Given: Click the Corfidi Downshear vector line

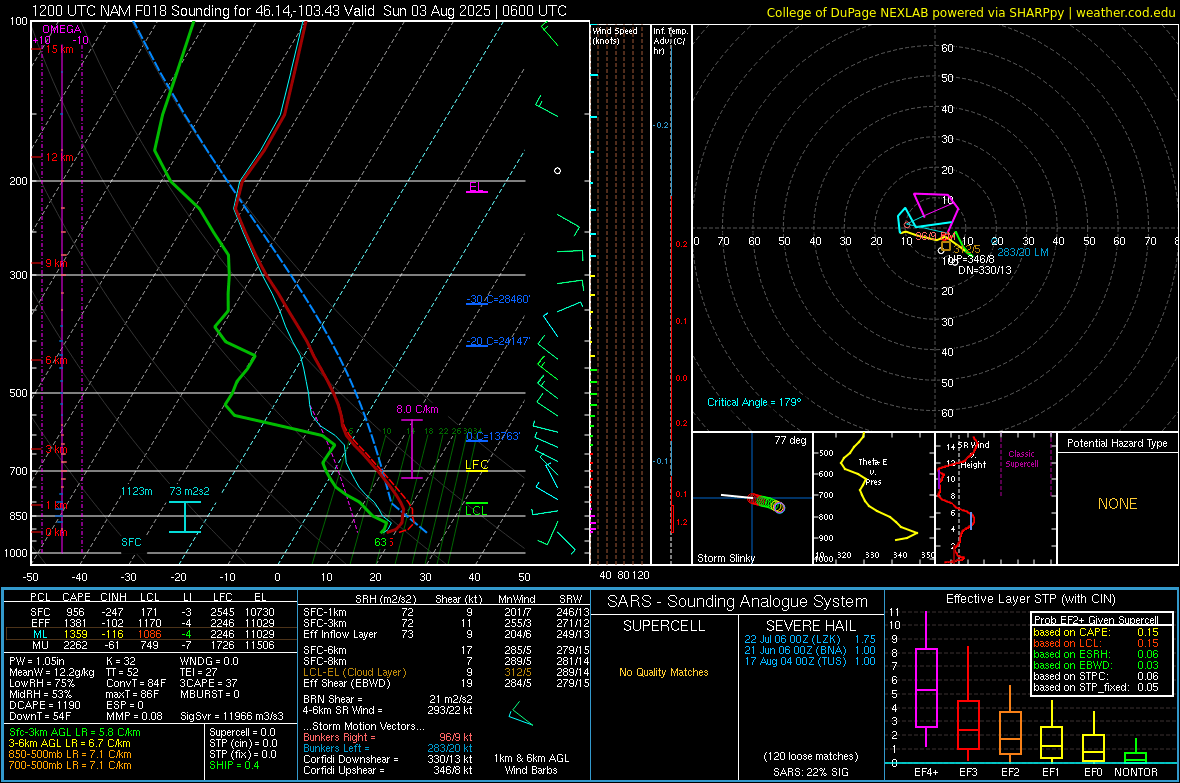Looking at the screenshot, I should [x=388, y=759].
